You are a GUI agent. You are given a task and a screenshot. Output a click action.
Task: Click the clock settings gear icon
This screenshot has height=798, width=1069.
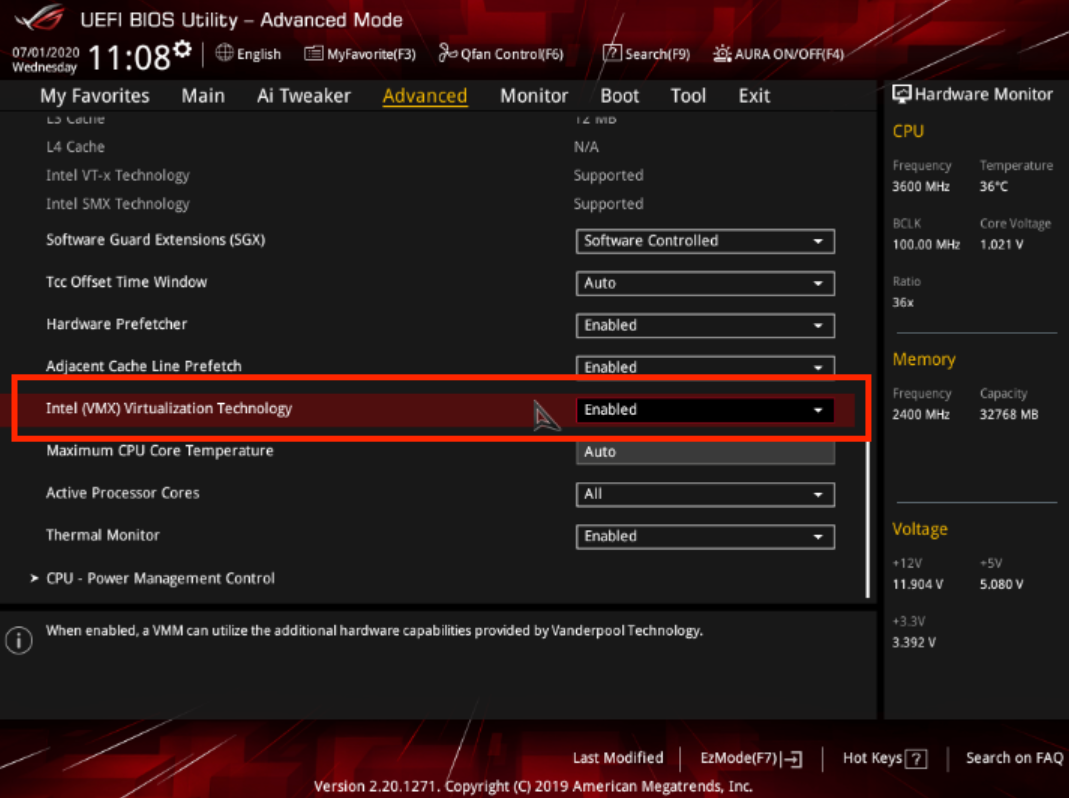(182, 50)
